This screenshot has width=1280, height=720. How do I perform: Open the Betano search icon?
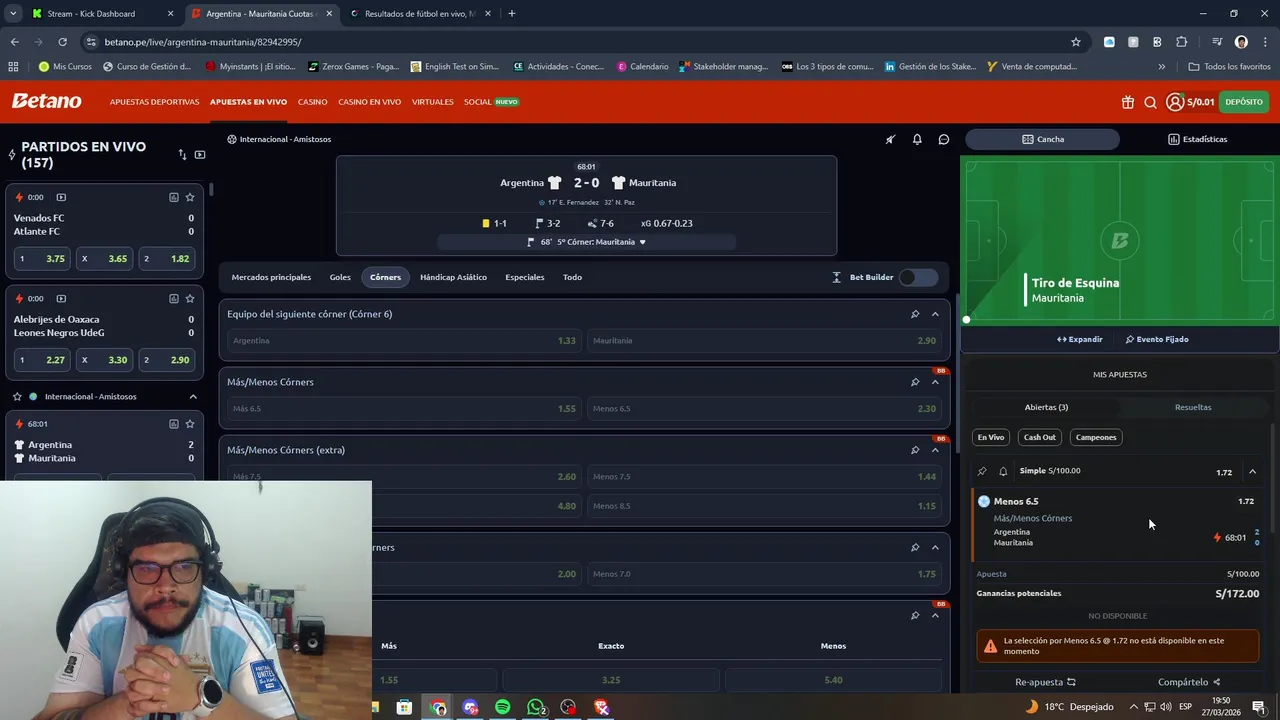point(1150,102)
